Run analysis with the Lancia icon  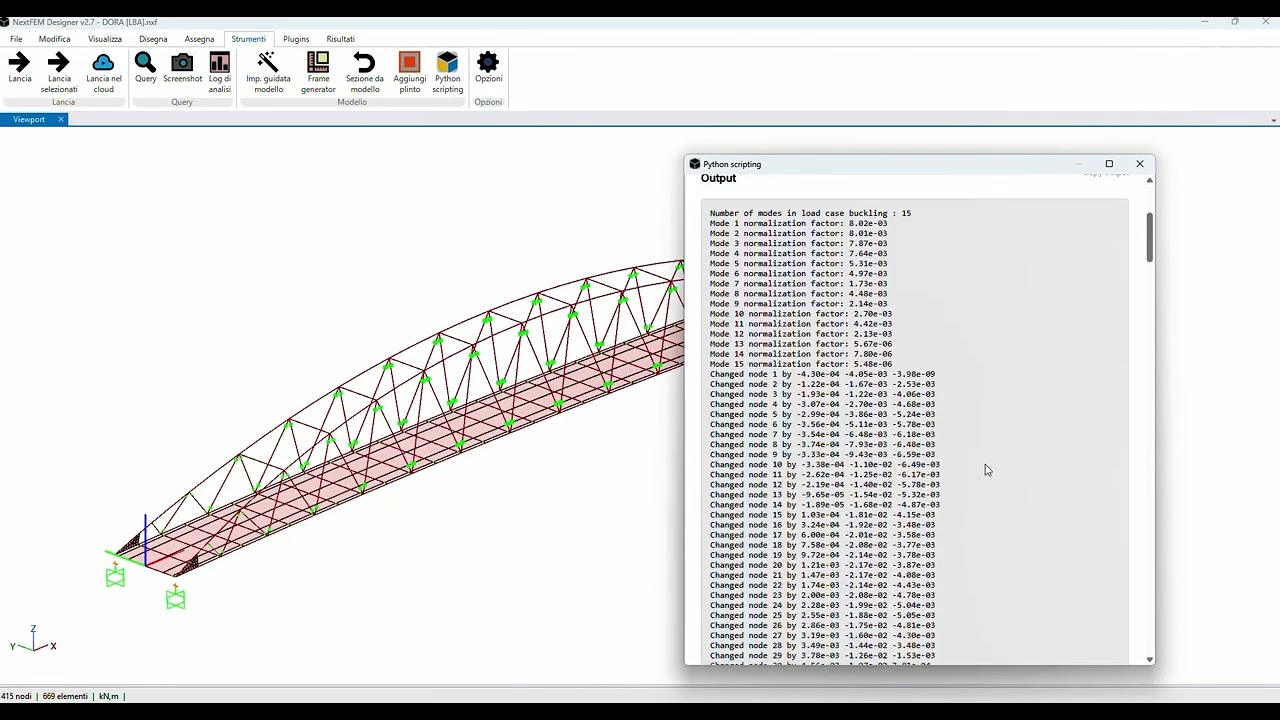point(20,68)
